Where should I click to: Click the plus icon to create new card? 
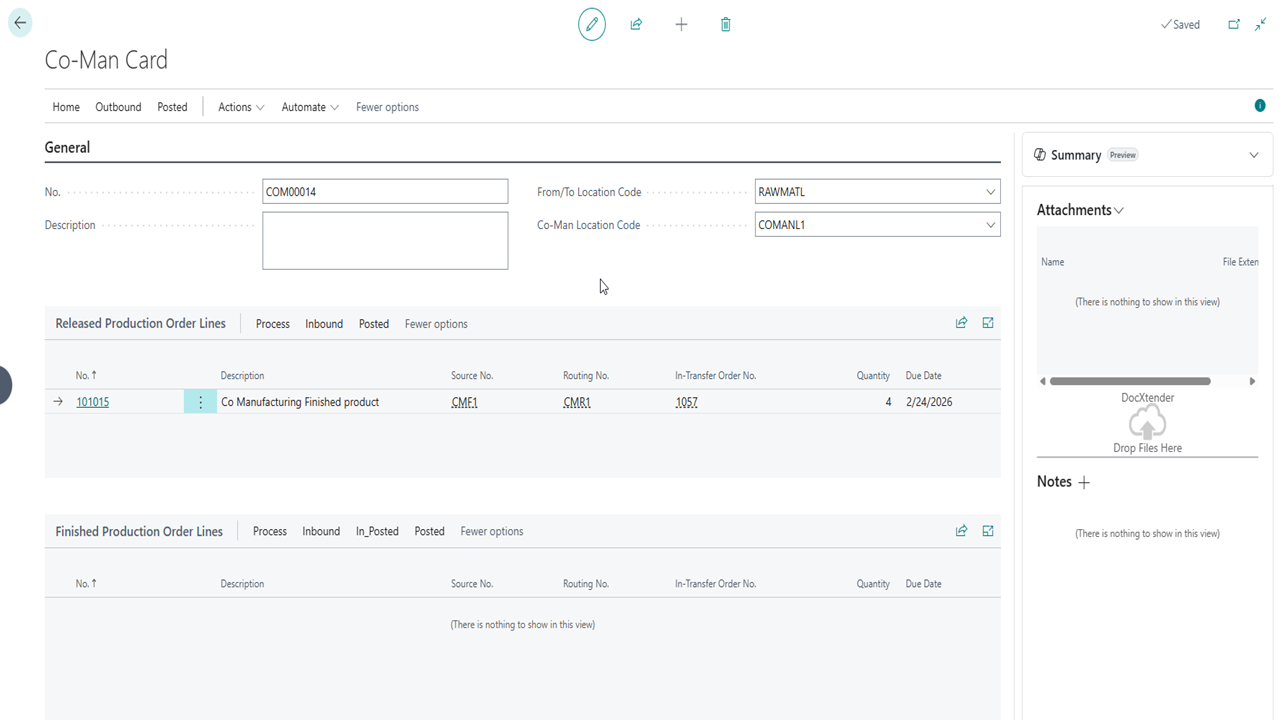tap(681, 24)
